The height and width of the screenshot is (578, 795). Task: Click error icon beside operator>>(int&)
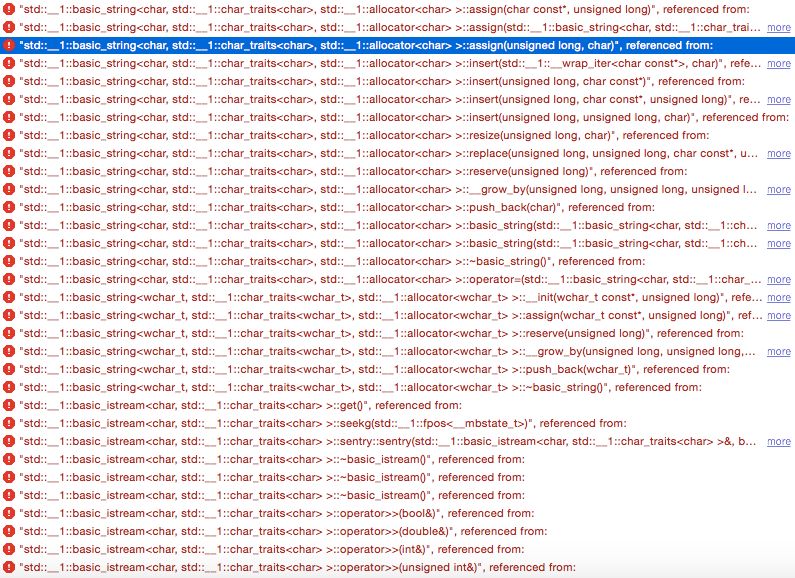9,549
